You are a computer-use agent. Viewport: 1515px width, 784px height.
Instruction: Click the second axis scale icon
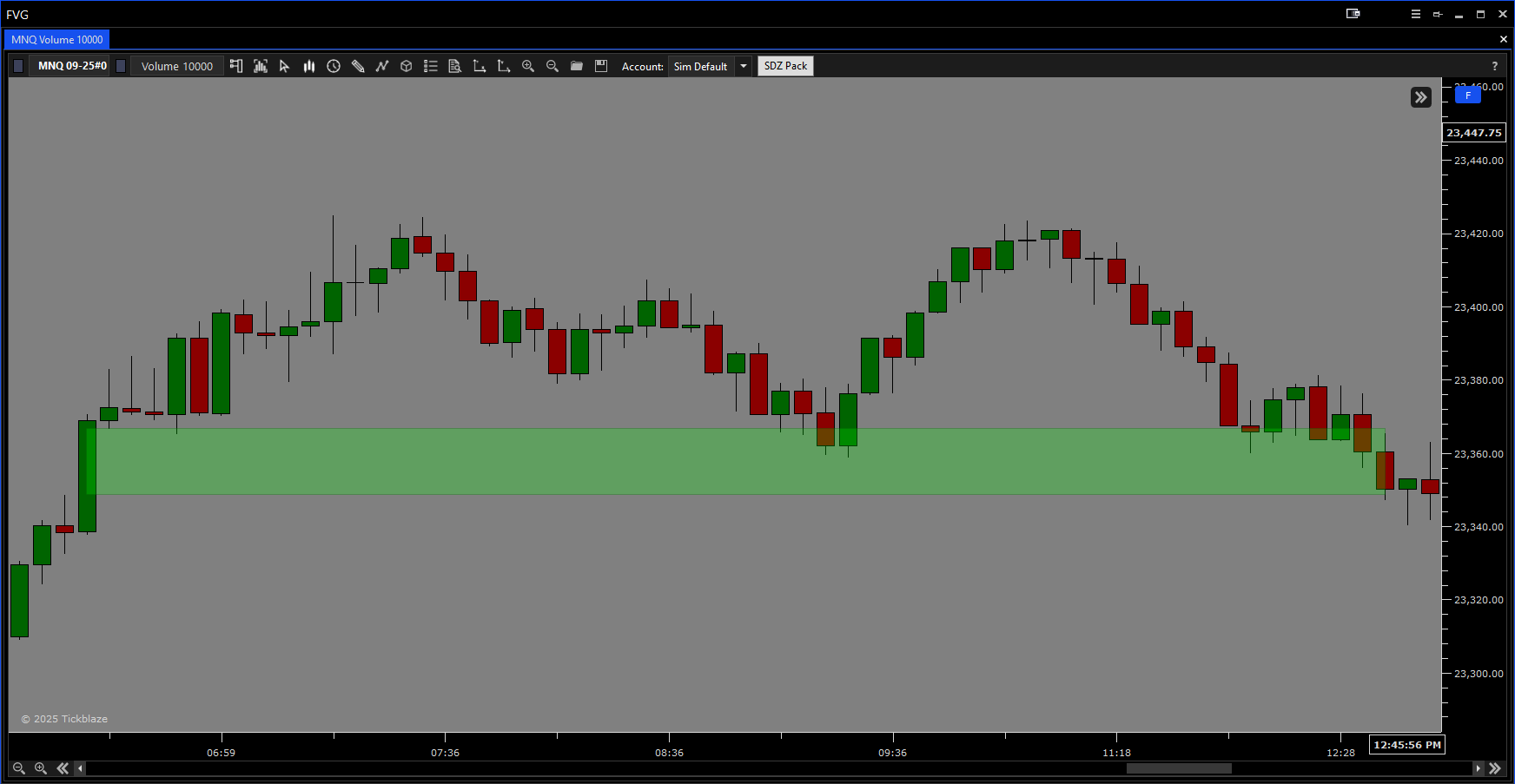click(x=504, y=66)
